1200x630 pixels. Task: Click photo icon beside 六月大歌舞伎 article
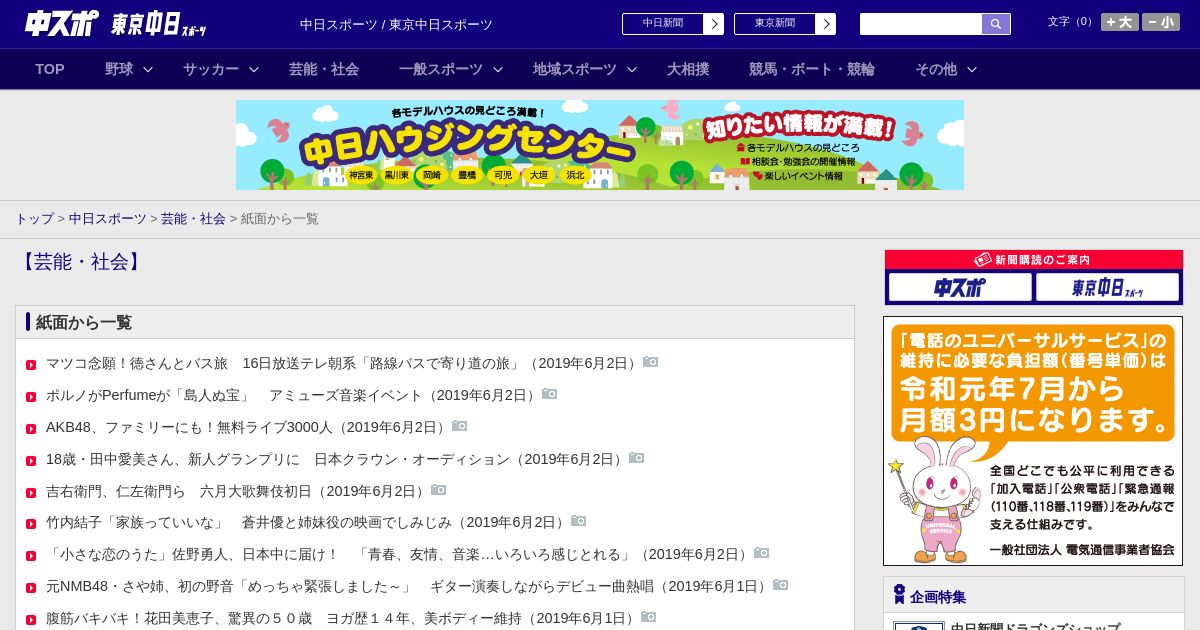coord(438,490)
